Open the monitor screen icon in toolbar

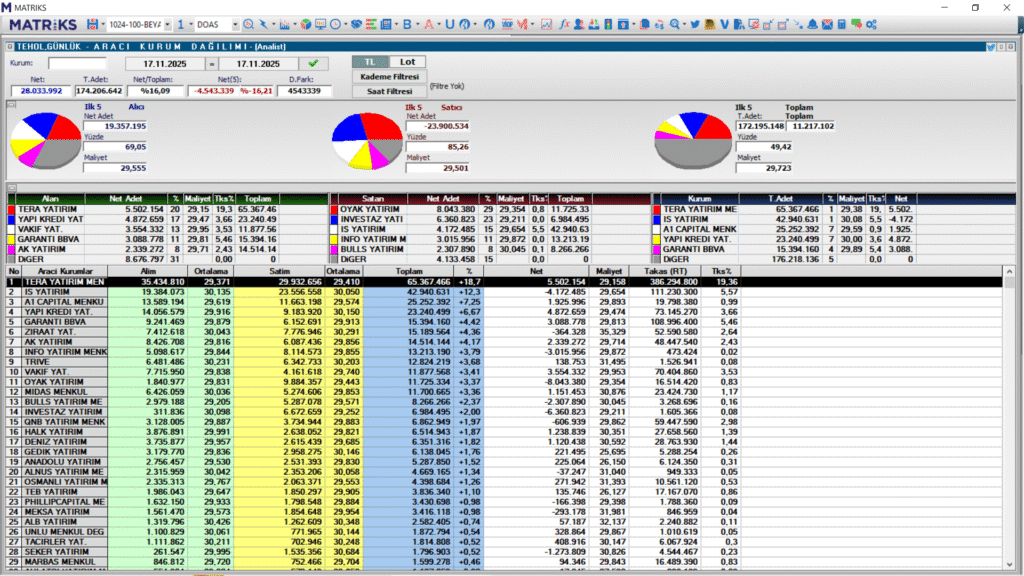click(x=320, y=24)
